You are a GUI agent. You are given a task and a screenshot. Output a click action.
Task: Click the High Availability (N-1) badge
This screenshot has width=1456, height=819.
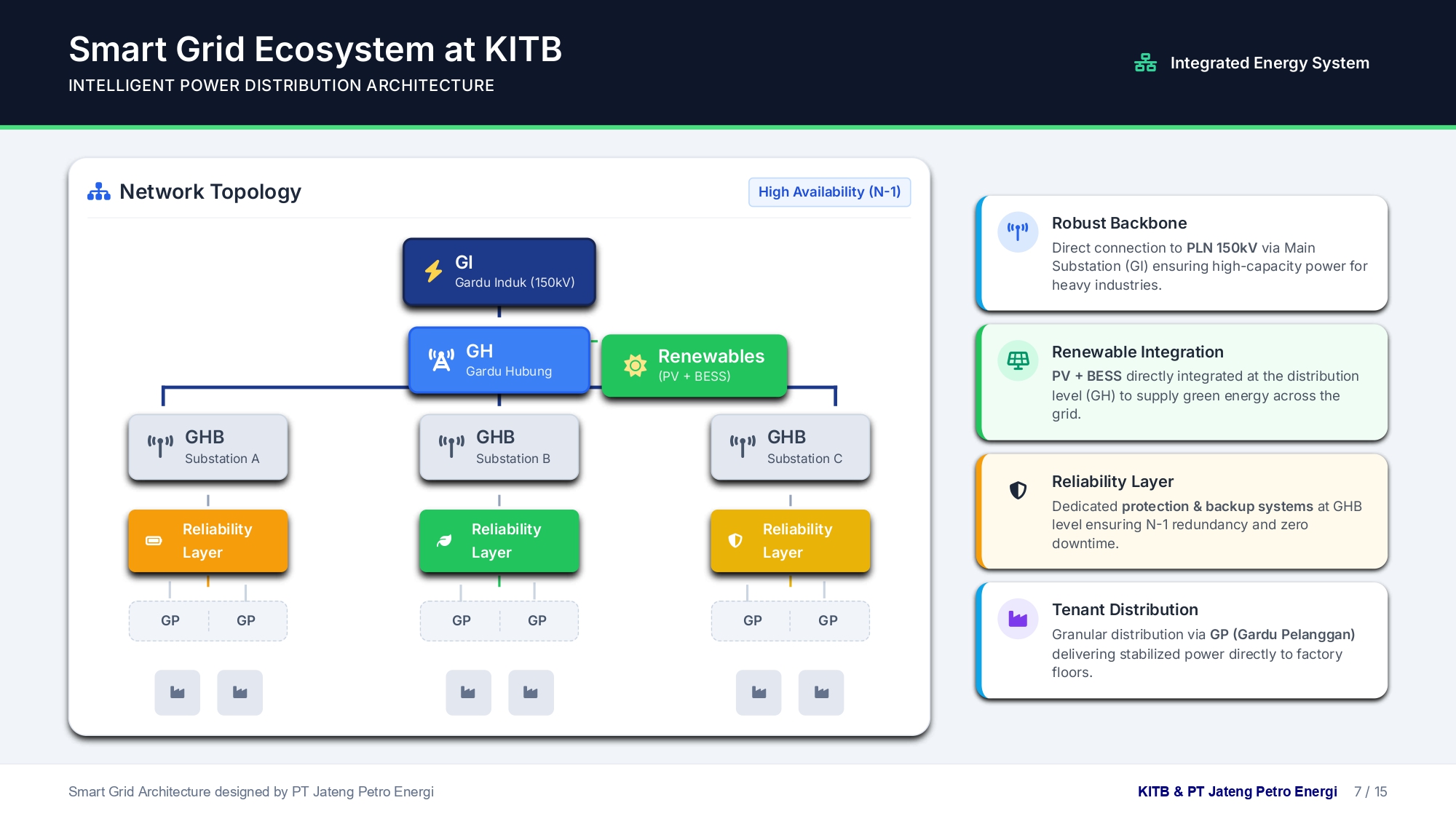click(x=829, y=192)
